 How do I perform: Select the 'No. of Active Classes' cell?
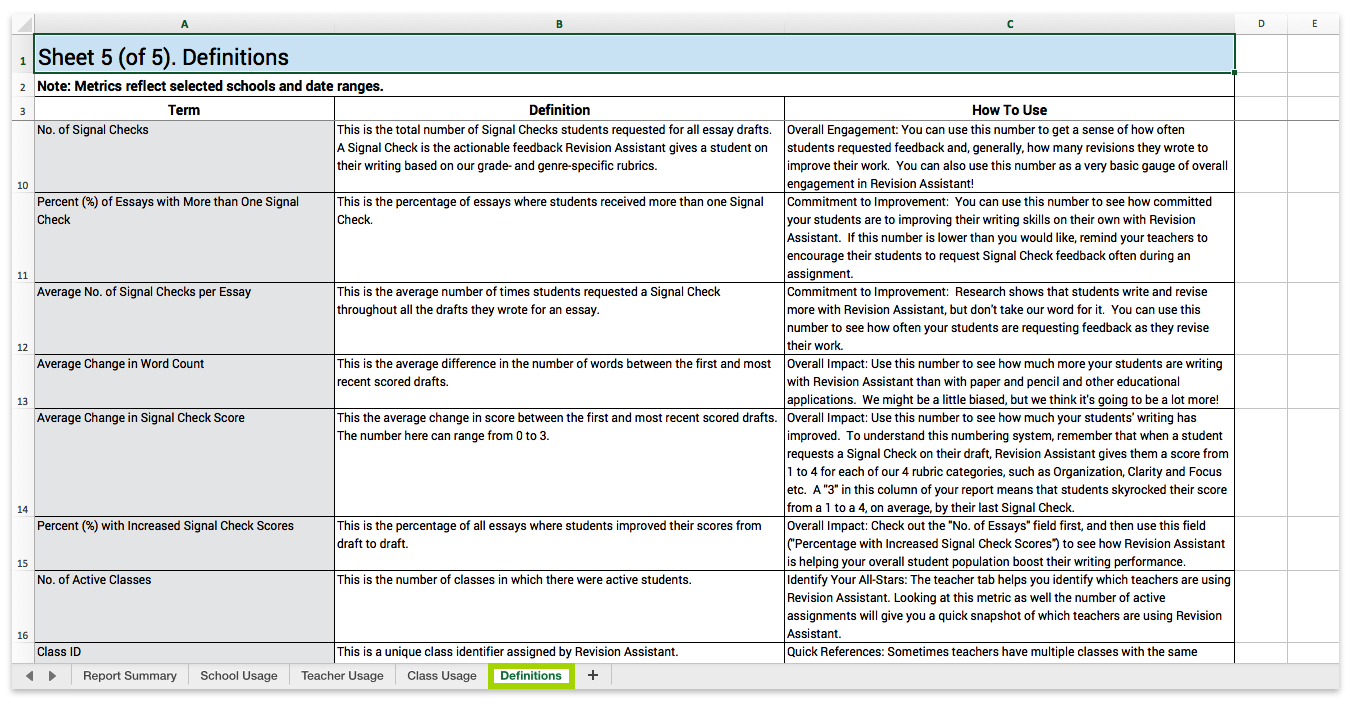point(184,607)
